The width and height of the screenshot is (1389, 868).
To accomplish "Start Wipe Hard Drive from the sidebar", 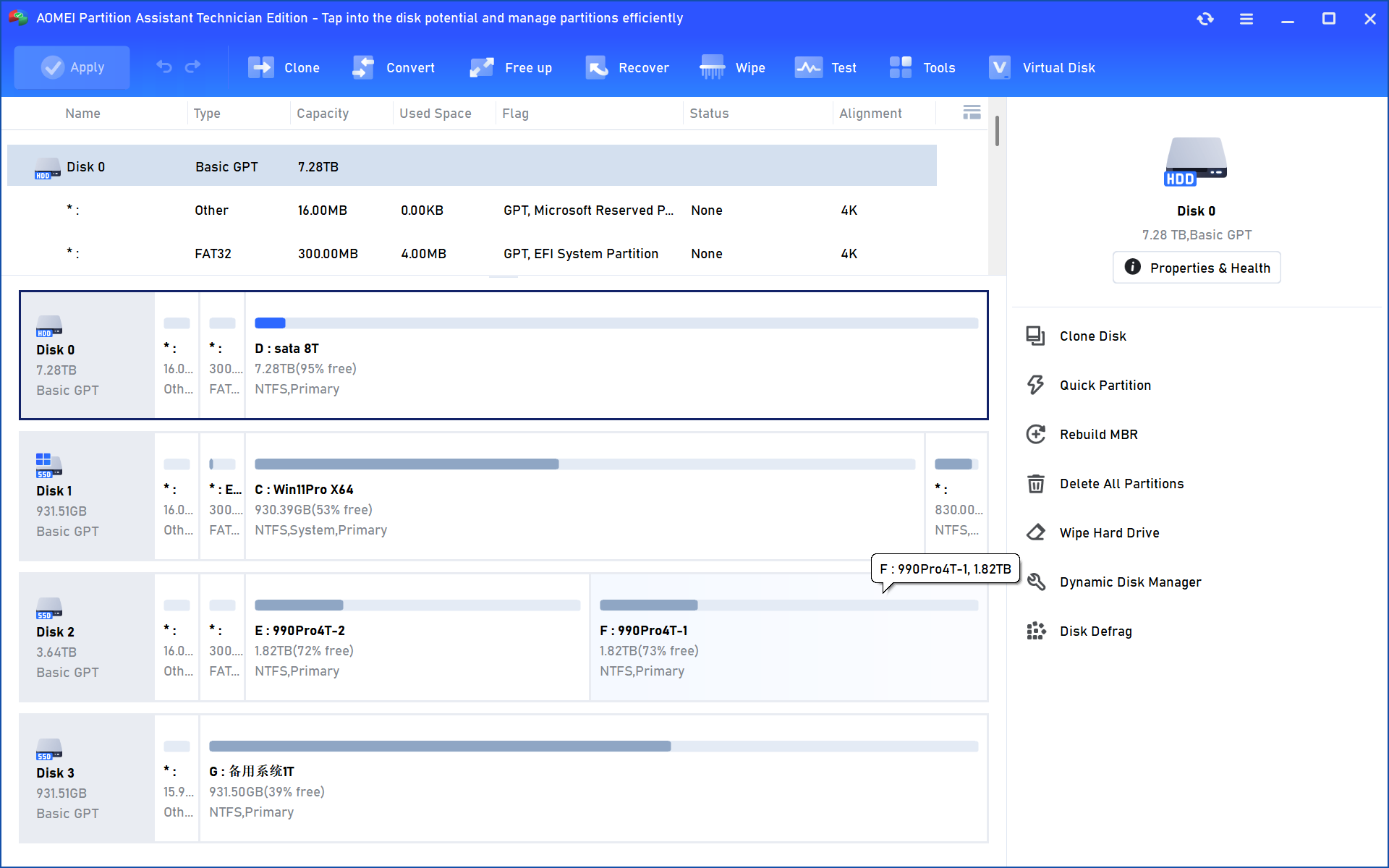I will (1110, 532).
